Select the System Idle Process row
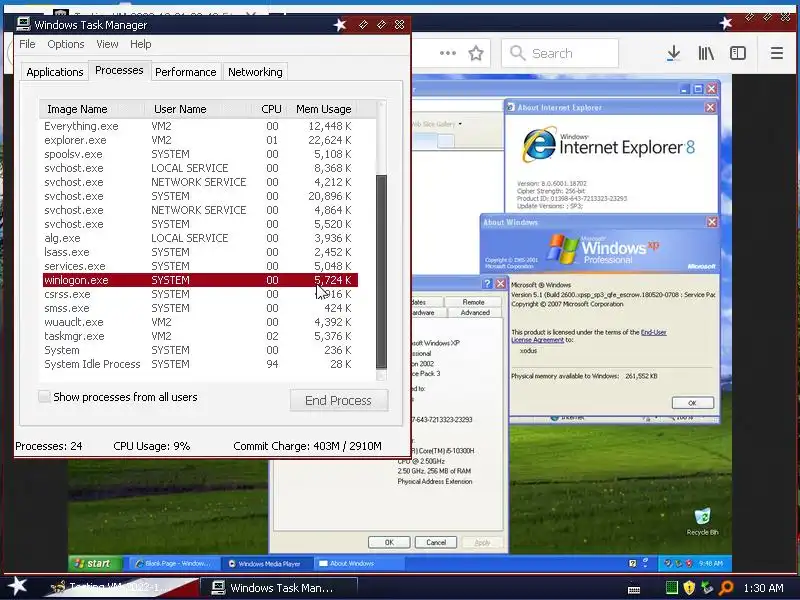 coord(201,364)
